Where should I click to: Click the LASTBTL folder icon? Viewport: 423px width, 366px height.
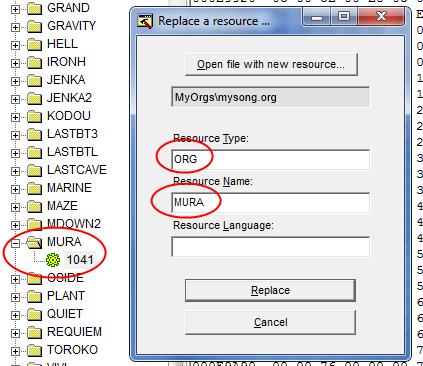[34, 153]
